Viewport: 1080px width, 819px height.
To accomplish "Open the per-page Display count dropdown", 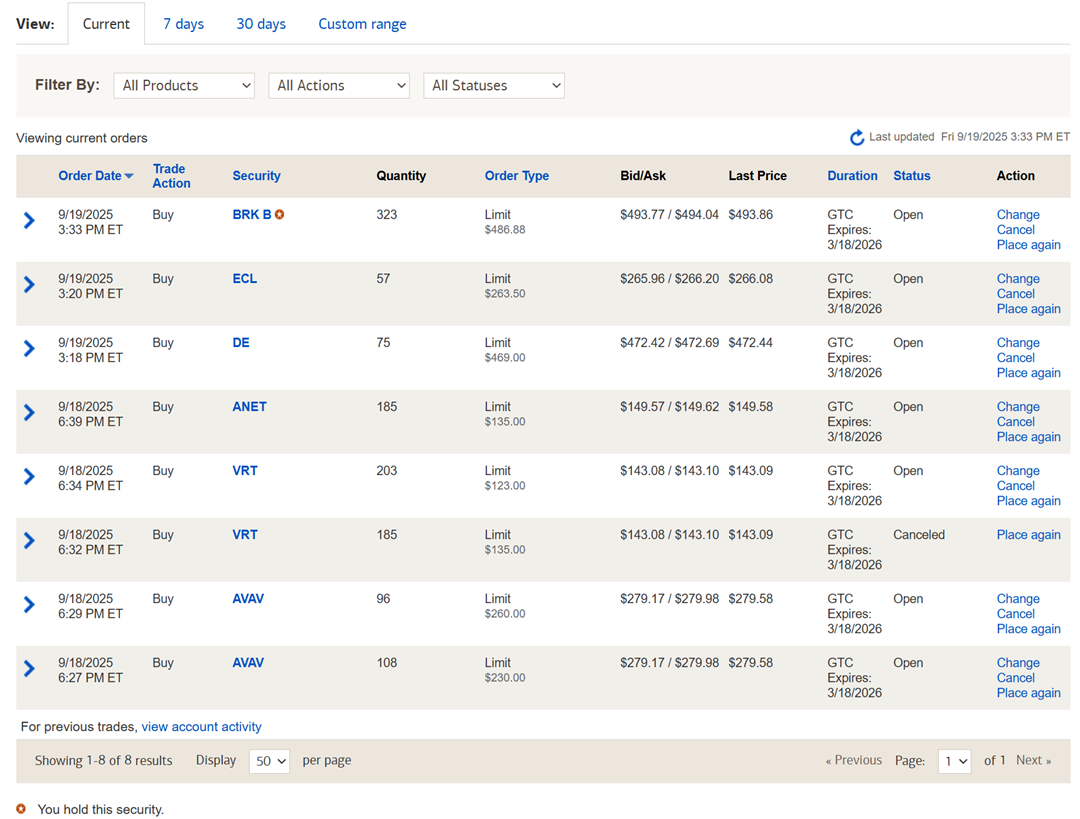I will coord(270,761).
